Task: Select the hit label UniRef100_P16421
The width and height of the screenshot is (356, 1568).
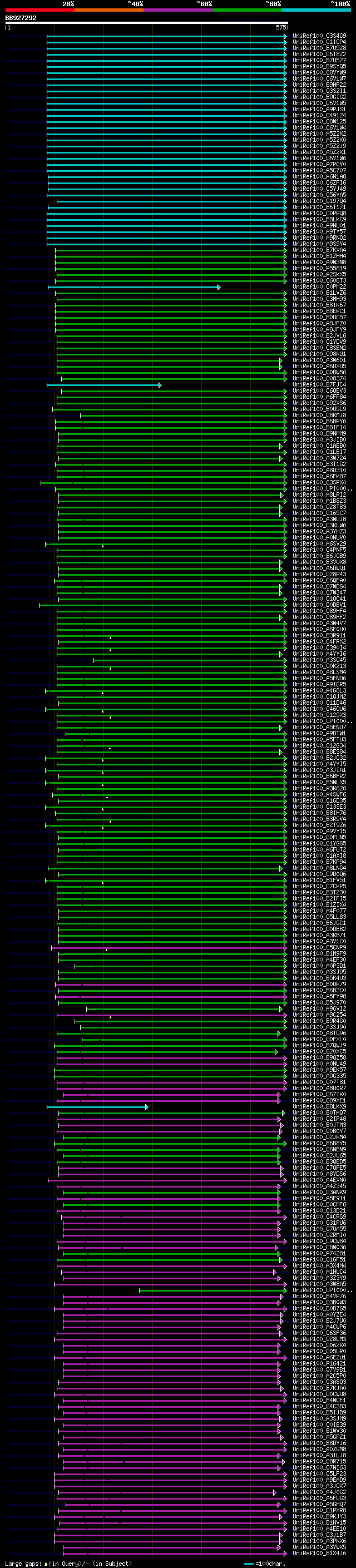Action: [x=319, y=1363]
